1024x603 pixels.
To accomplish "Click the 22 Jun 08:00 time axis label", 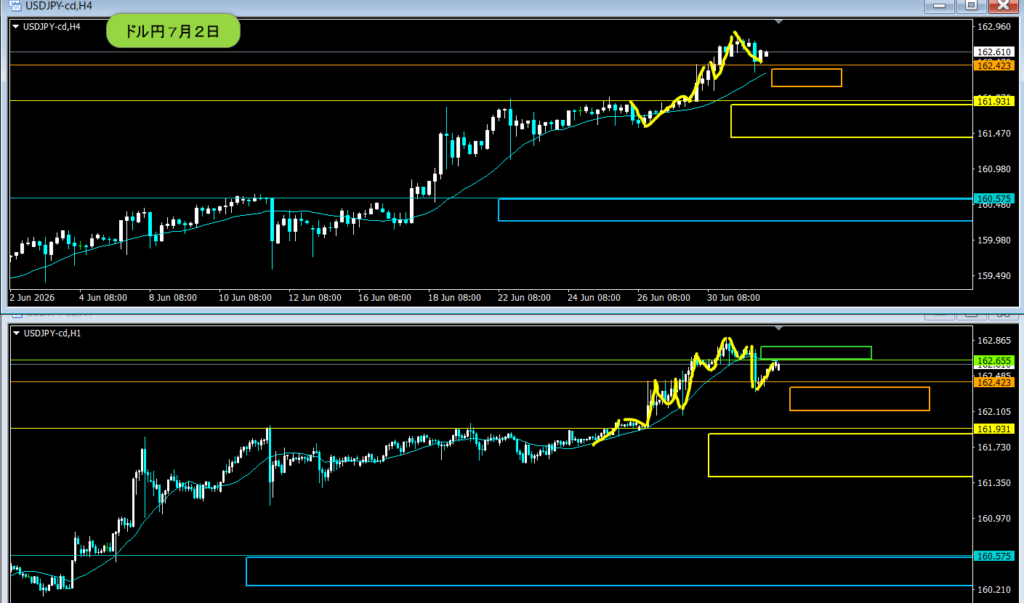I will pos(524,297).
